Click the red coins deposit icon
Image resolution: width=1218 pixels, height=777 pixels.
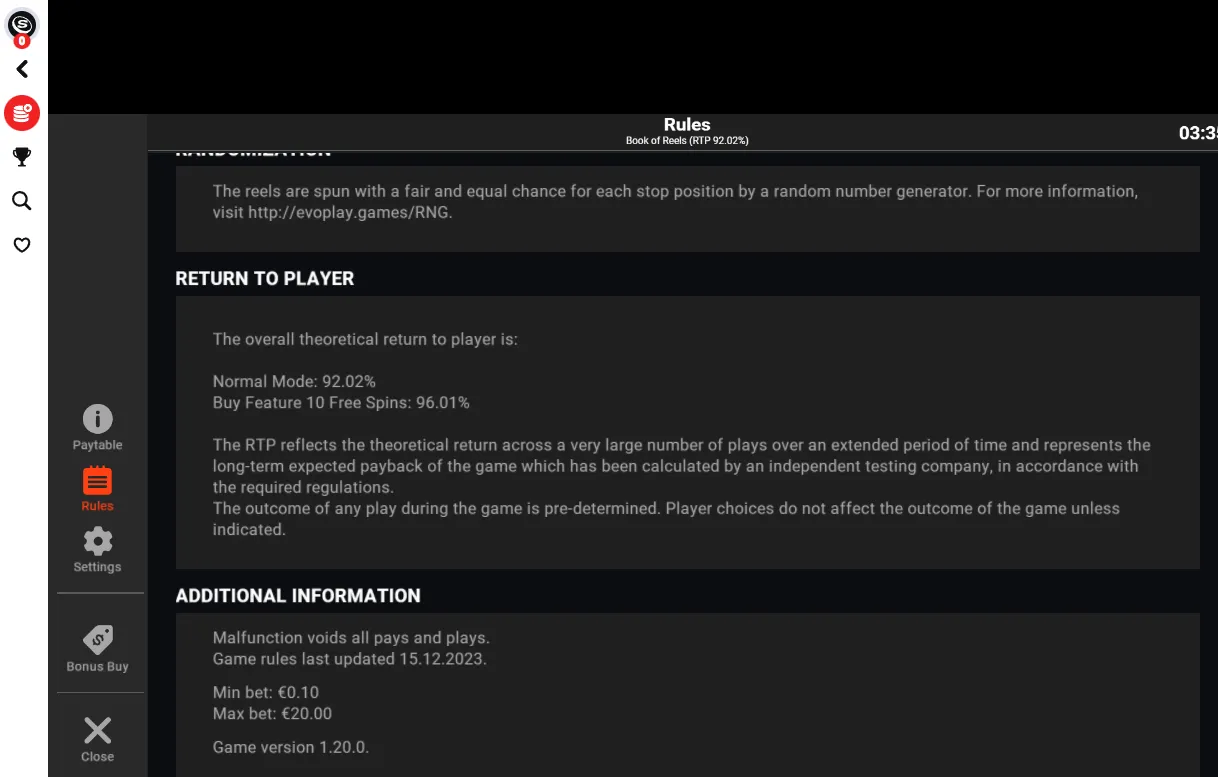[22, 113]
